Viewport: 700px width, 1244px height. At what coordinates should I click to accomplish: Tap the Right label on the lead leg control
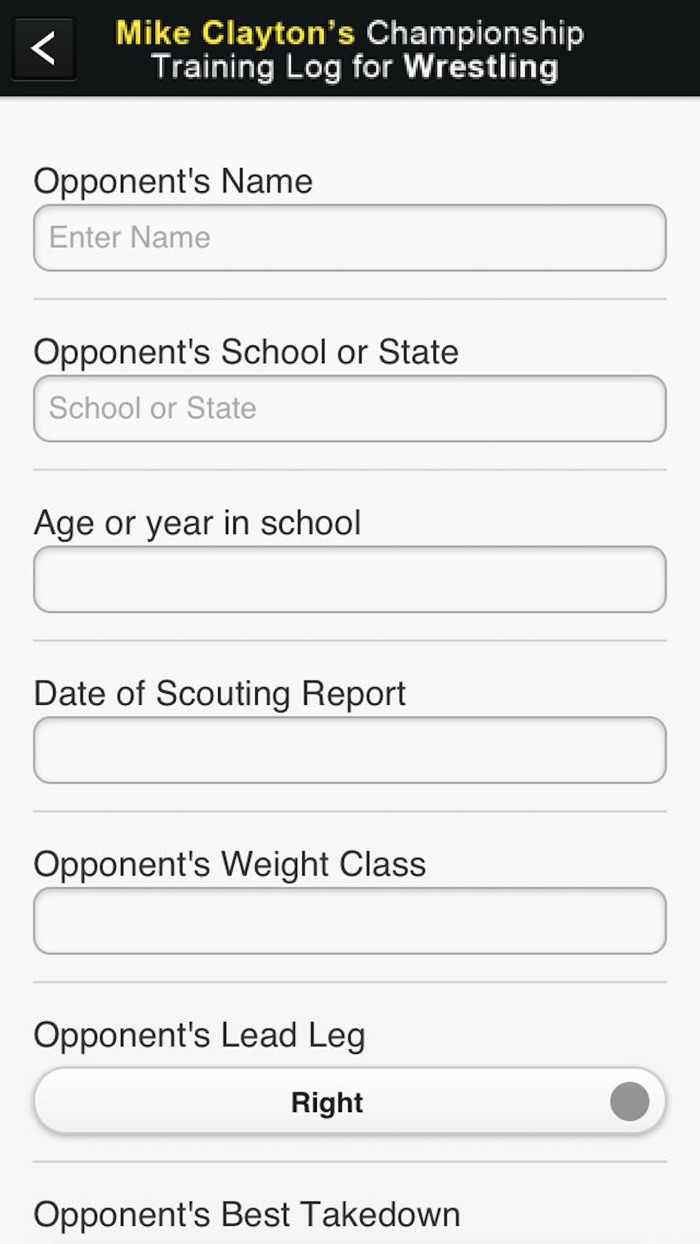[325, 1101]
